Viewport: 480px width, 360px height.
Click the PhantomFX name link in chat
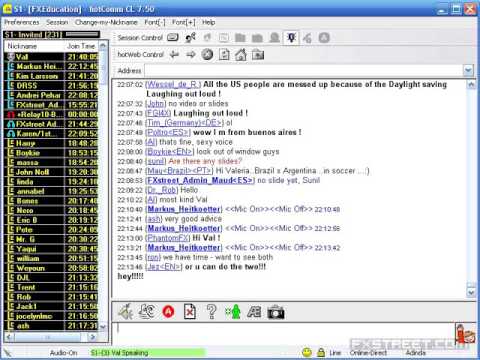pos(168,238)
